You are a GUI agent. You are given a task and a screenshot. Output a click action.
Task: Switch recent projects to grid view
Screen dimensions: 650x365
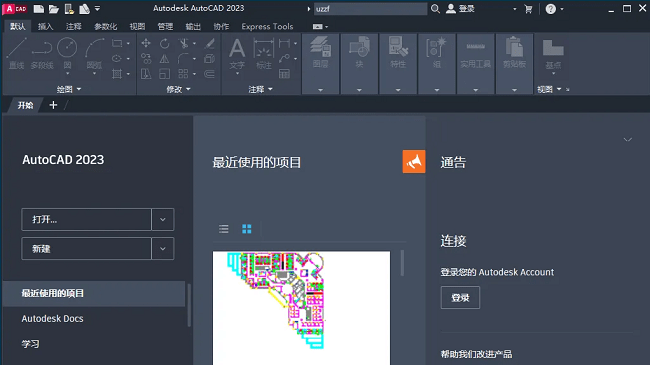[247, 229]
